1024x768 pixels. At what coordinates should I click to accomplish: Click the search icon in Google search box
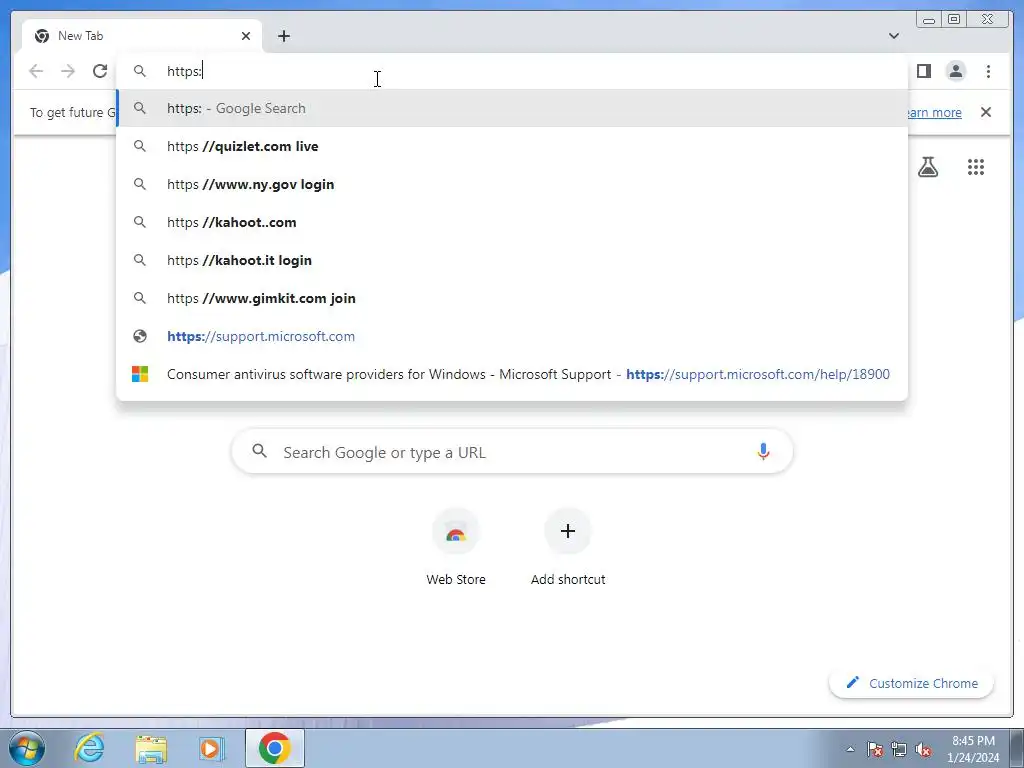[259, 451]
